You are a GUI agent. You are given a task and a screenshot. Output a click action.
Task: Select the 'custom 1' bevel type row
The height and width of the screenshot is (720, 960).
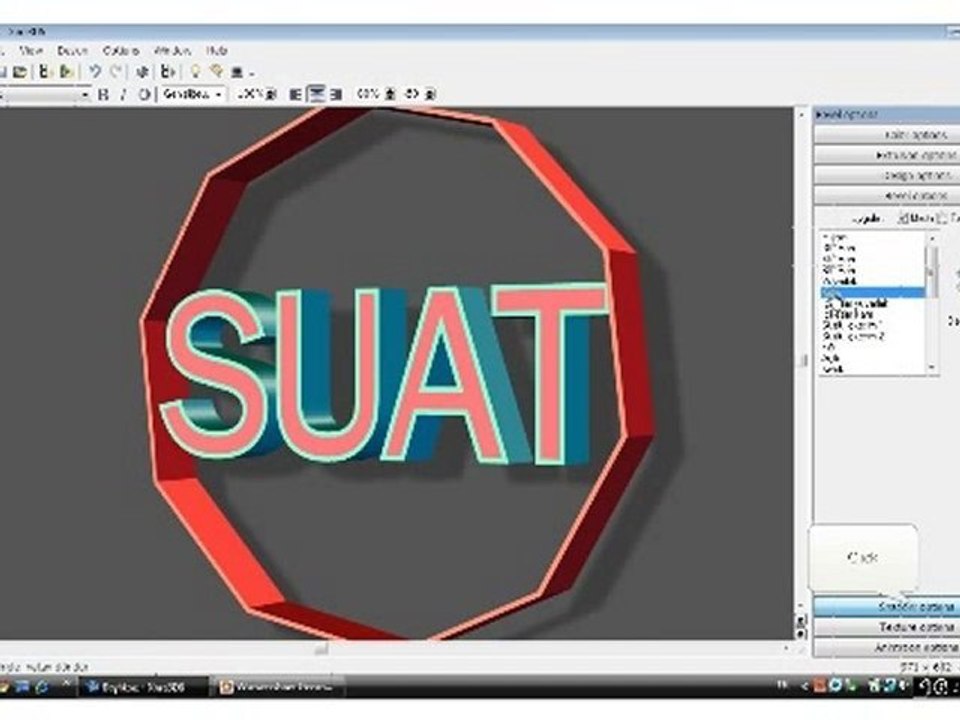point(872,326)
